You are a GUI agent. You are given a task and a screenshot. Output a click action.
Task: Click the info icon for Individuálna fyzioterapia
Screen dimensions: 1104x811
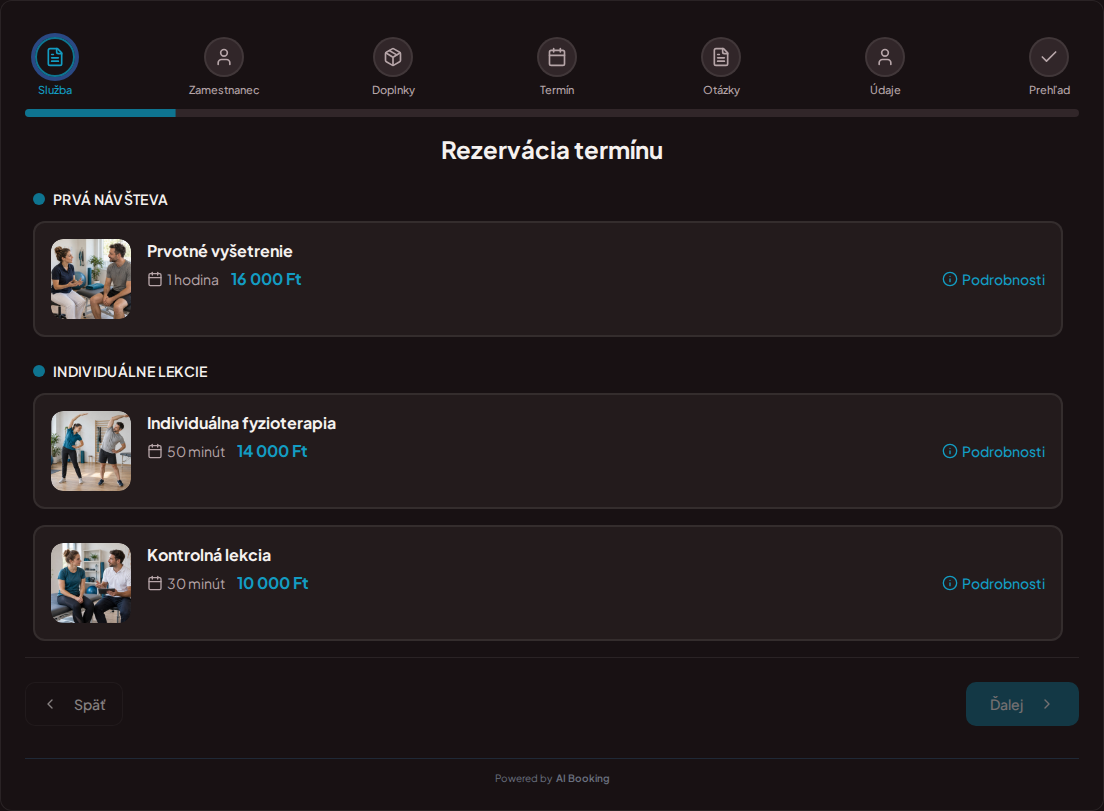950,451
